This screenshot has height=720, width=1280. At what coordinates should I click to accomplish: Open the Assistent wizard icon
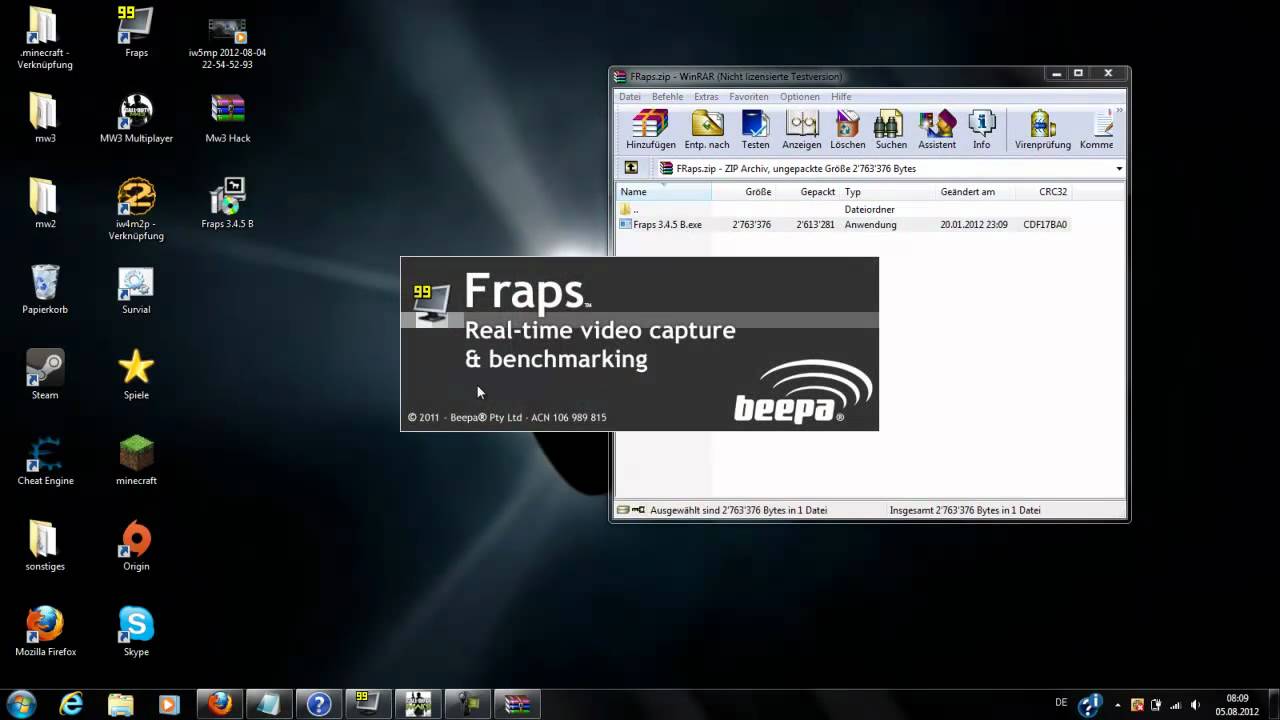[x=937, y=130]
